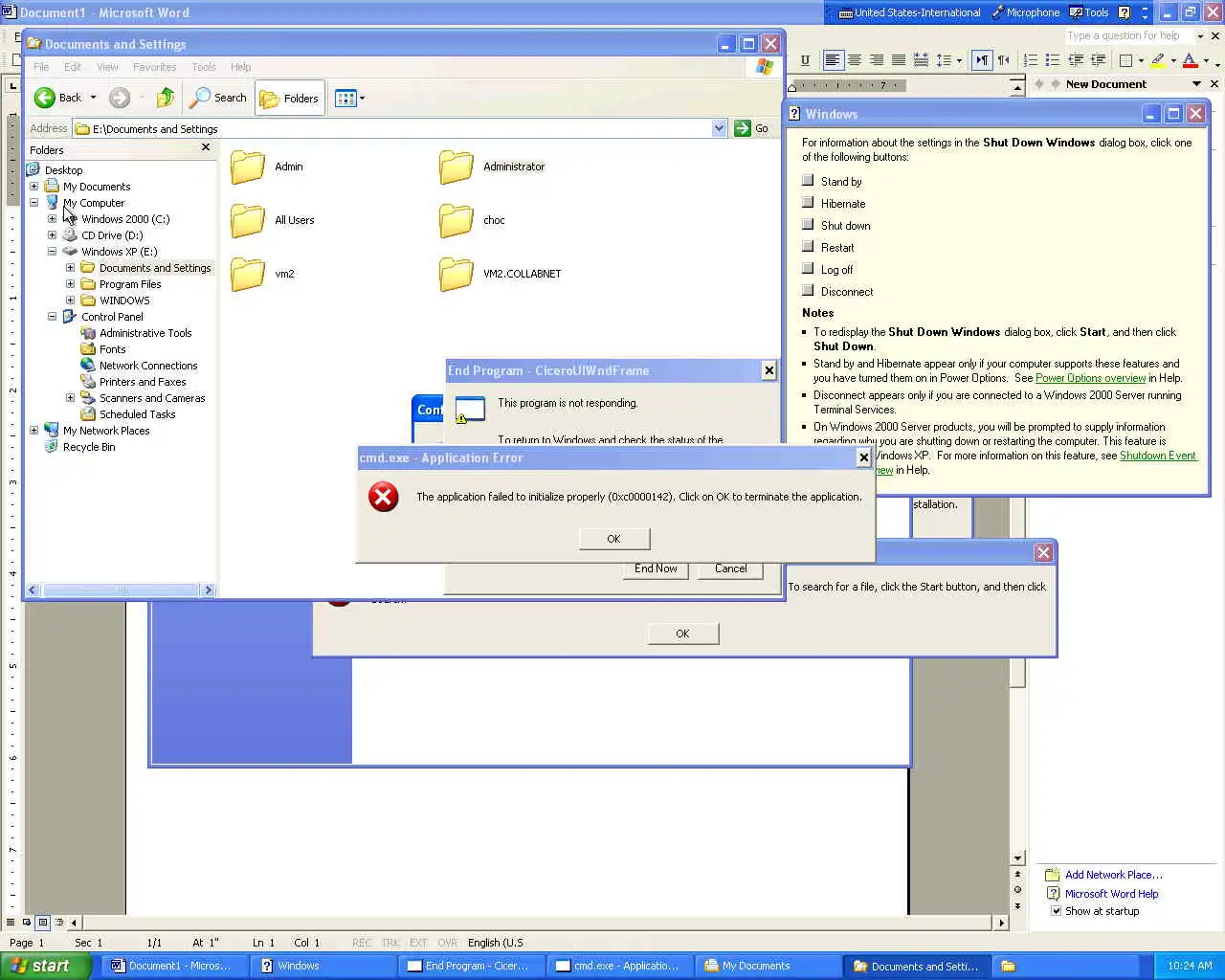This screenshot has width=1225, height=980.
Task: Open the File menu in Explorer
Action: [41, 67]
